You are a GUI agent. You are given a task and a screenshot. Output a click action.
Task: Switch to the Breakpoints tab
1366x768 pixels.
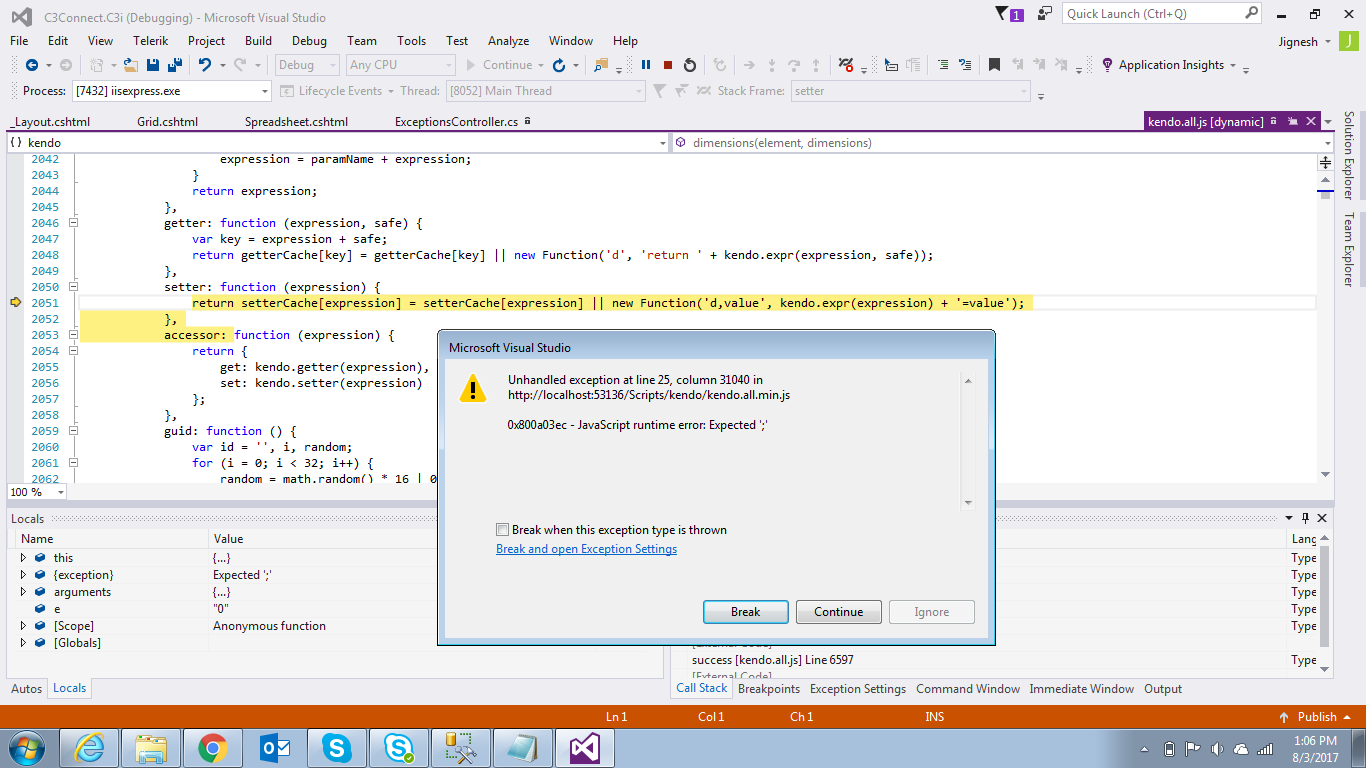coord(769,689)
